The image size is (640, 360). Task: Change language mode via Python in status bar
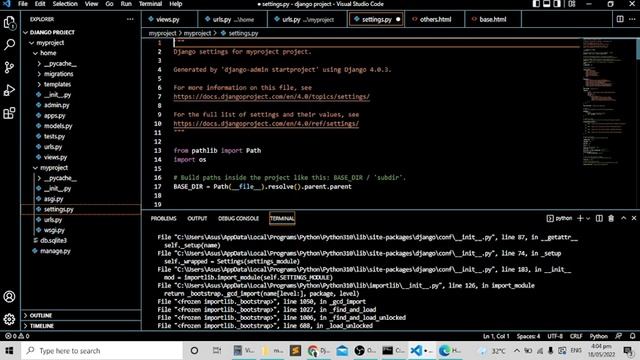point(598,336)
